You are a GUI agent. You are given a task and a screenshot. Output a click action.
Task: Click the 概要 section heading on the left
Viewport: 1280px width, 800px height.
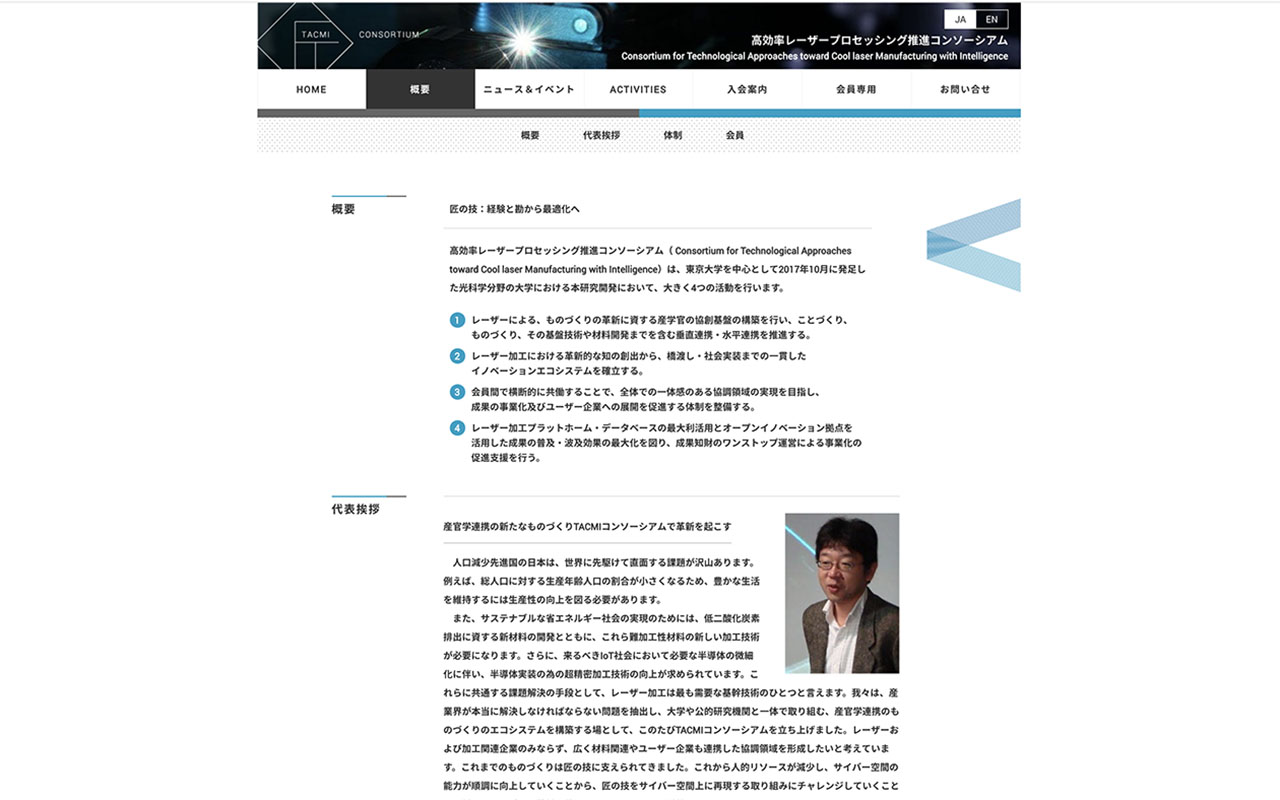point(343,209)
